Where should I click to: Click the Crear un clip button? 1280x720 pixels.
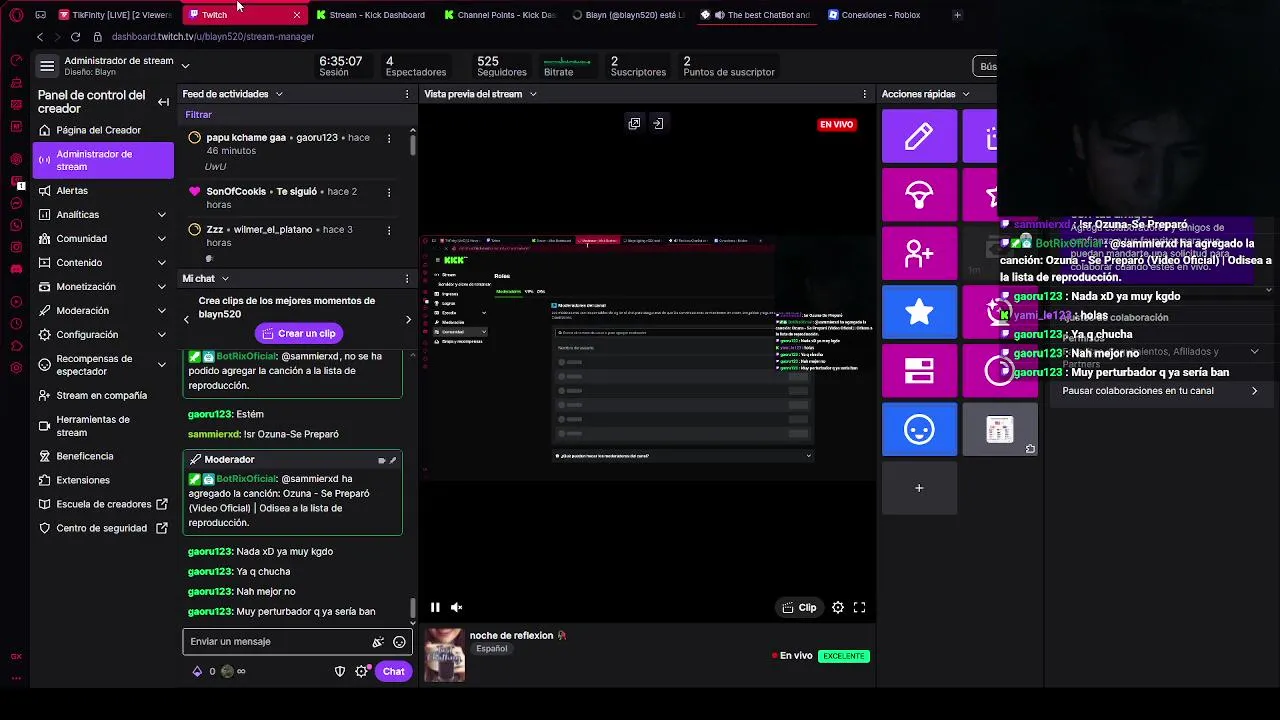tap(299, 334)
